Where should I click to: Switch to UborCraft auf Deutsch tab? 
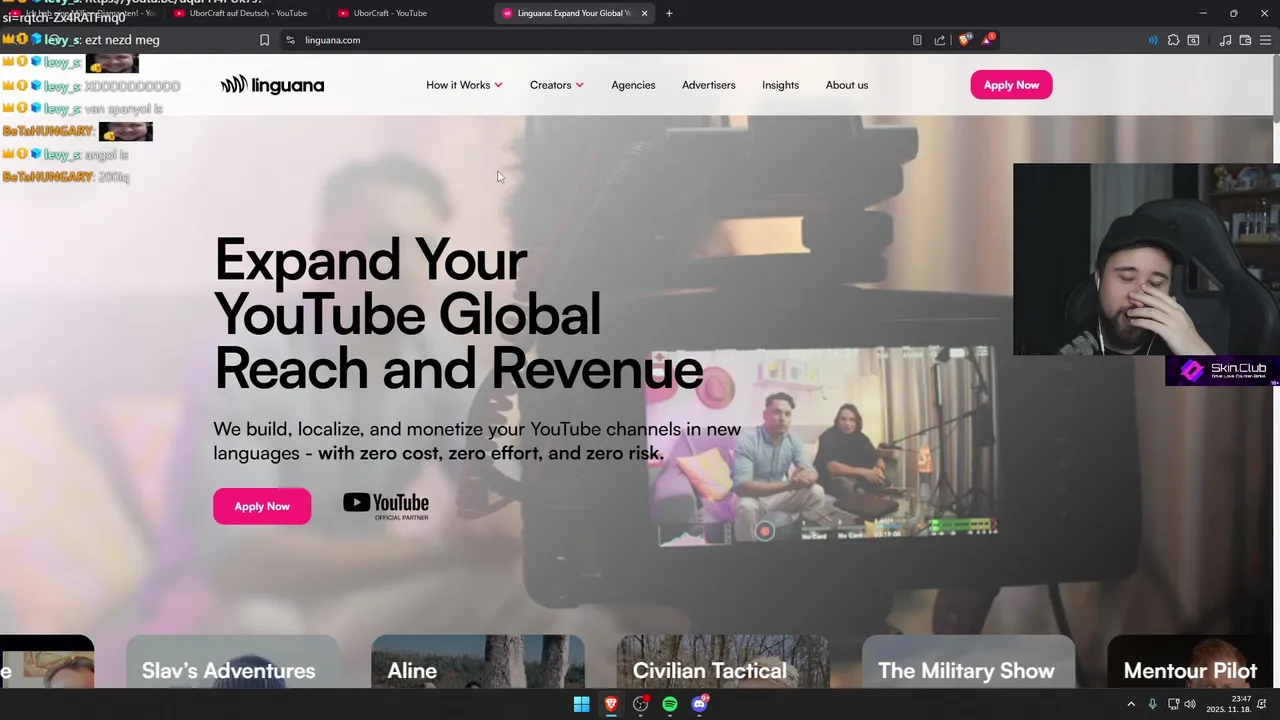[247, 13]
